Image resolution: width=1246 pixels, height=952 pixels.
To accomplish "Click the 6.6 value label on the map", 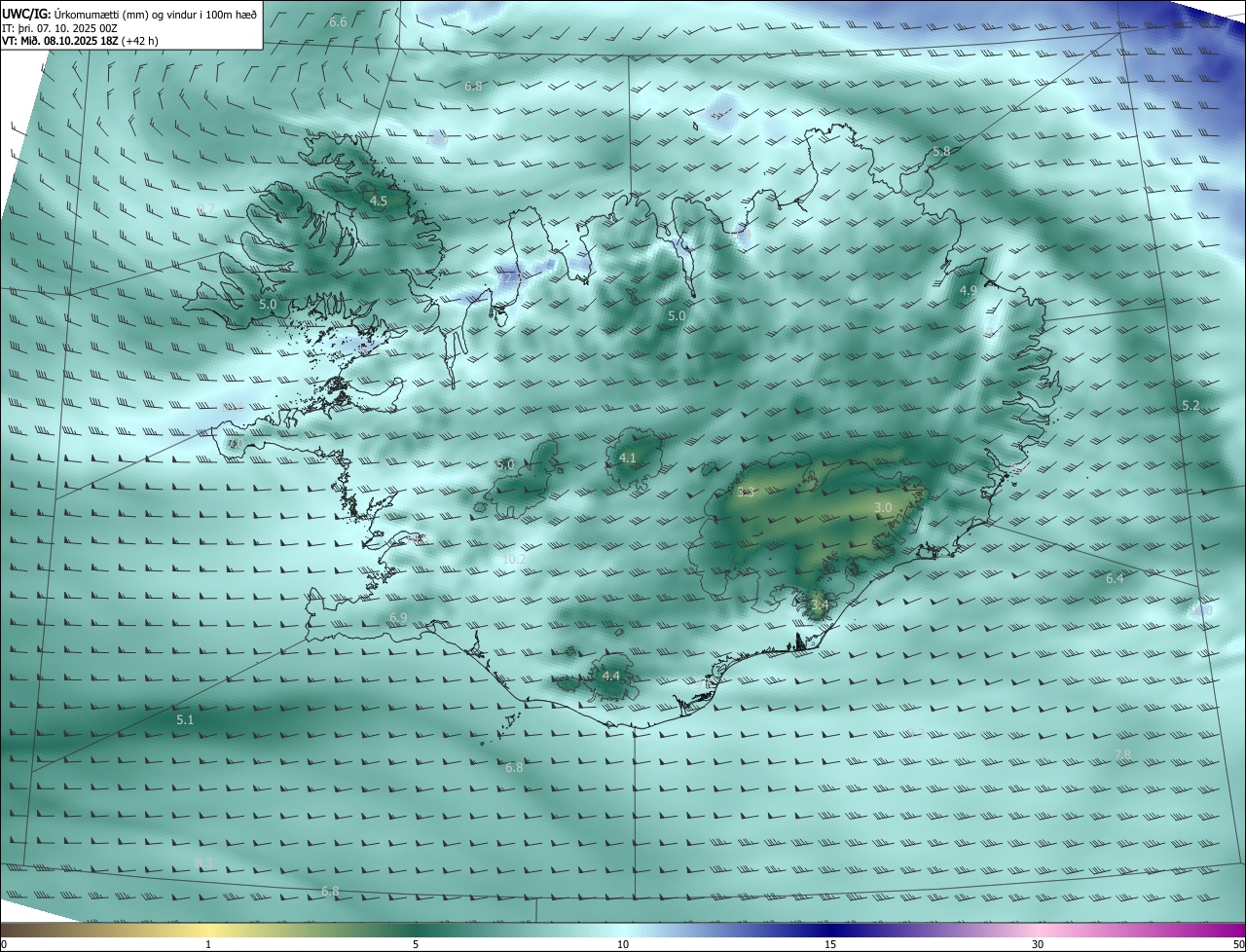I will (x=338, y=21).
